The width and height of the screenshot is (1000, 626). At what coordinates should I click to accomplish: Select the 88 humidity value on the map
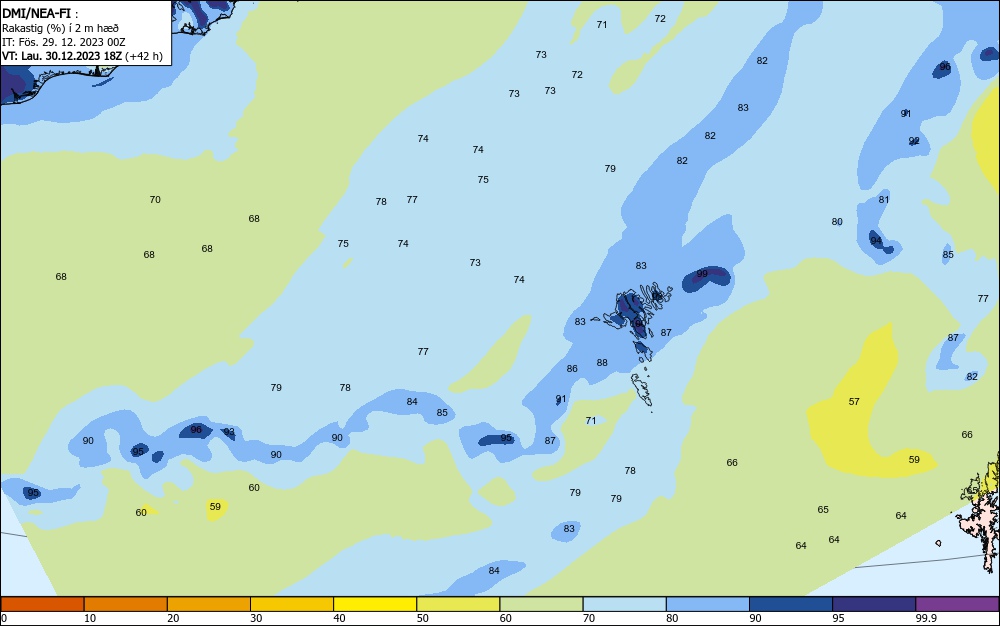[602, 363]
